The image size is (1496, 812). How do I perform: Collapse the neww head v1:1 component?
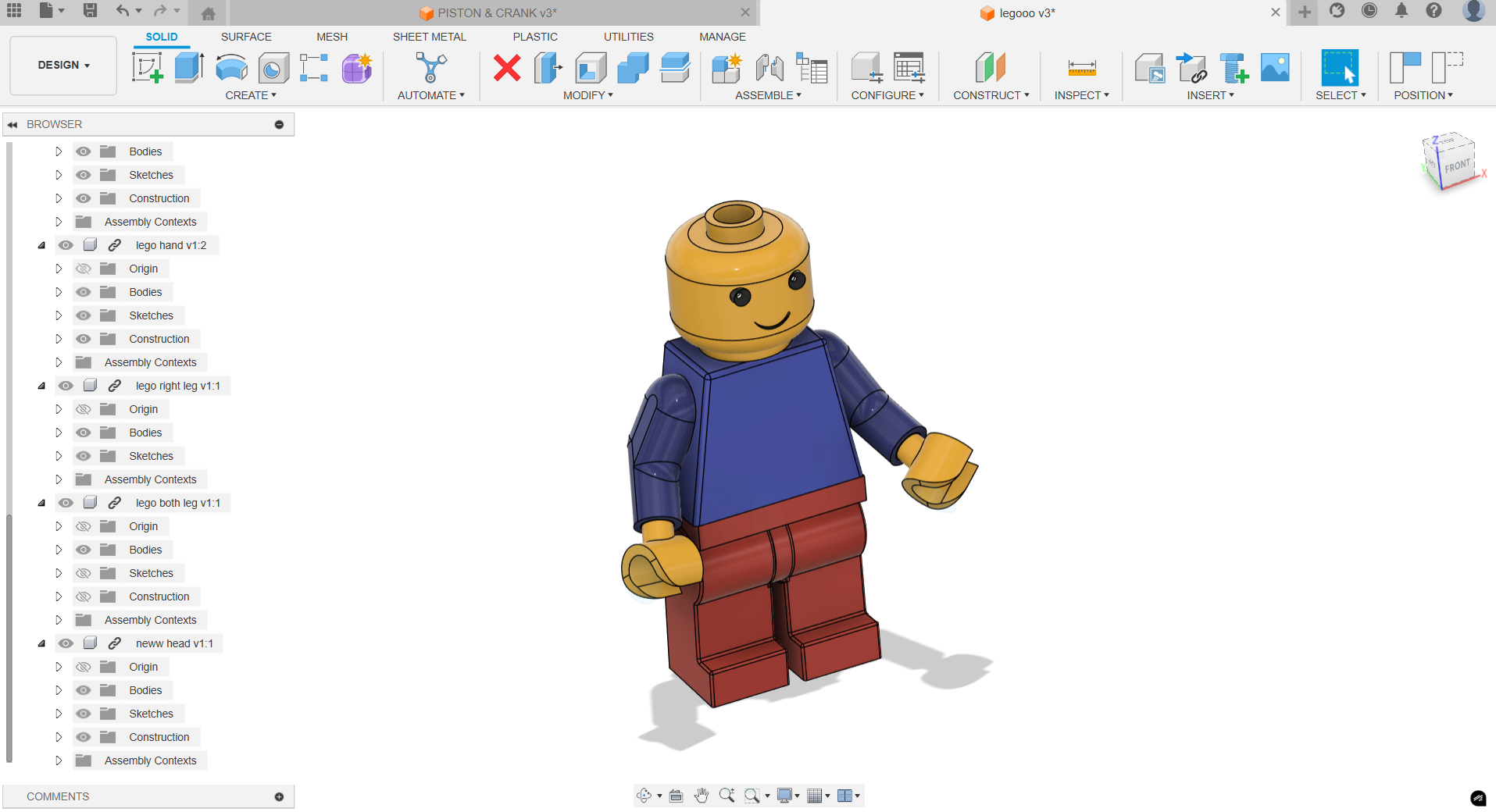click(41, 643)
